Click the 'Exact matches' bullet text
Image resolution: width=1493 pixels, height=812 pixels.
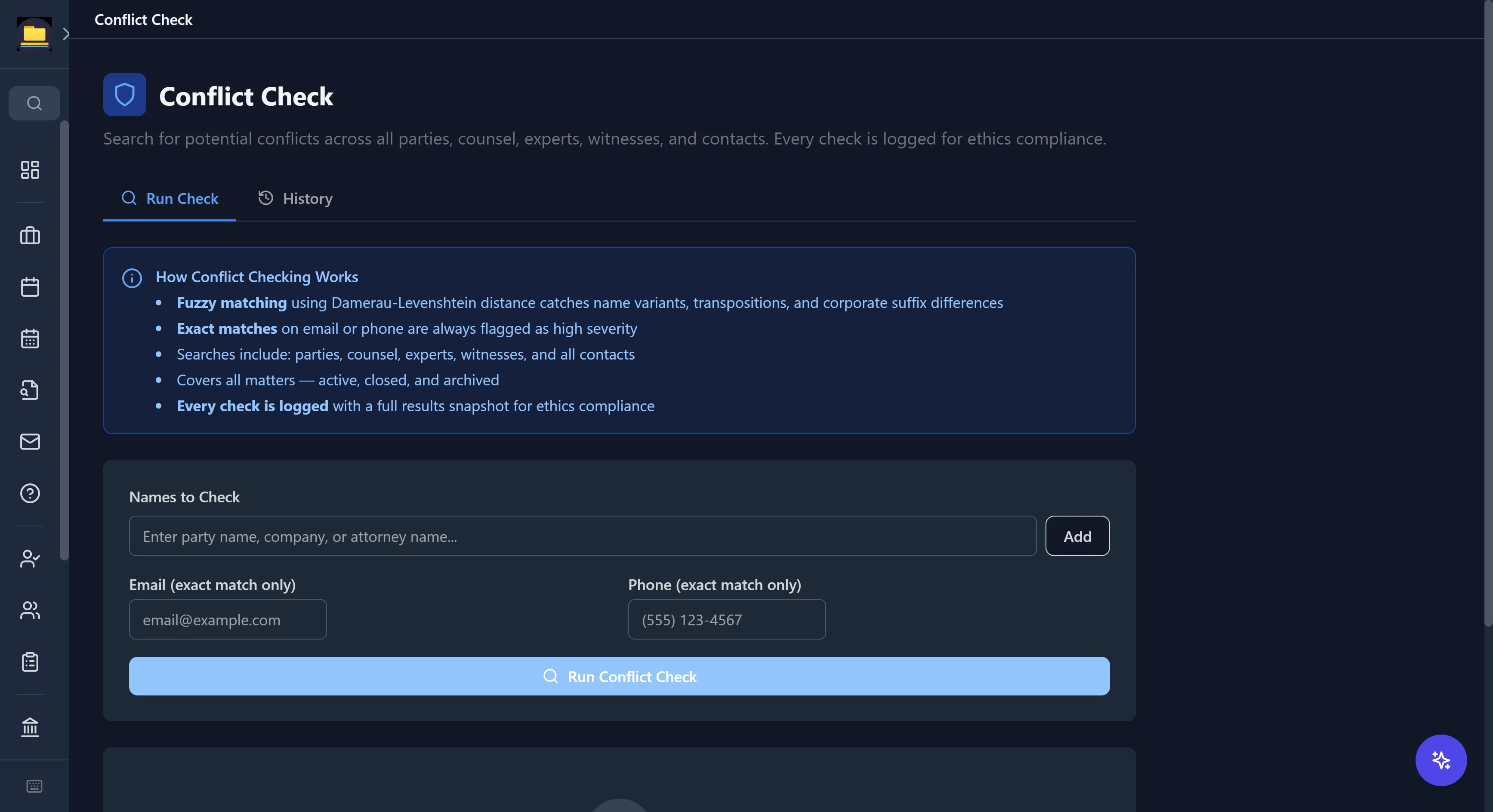click(x=407, y=329)
